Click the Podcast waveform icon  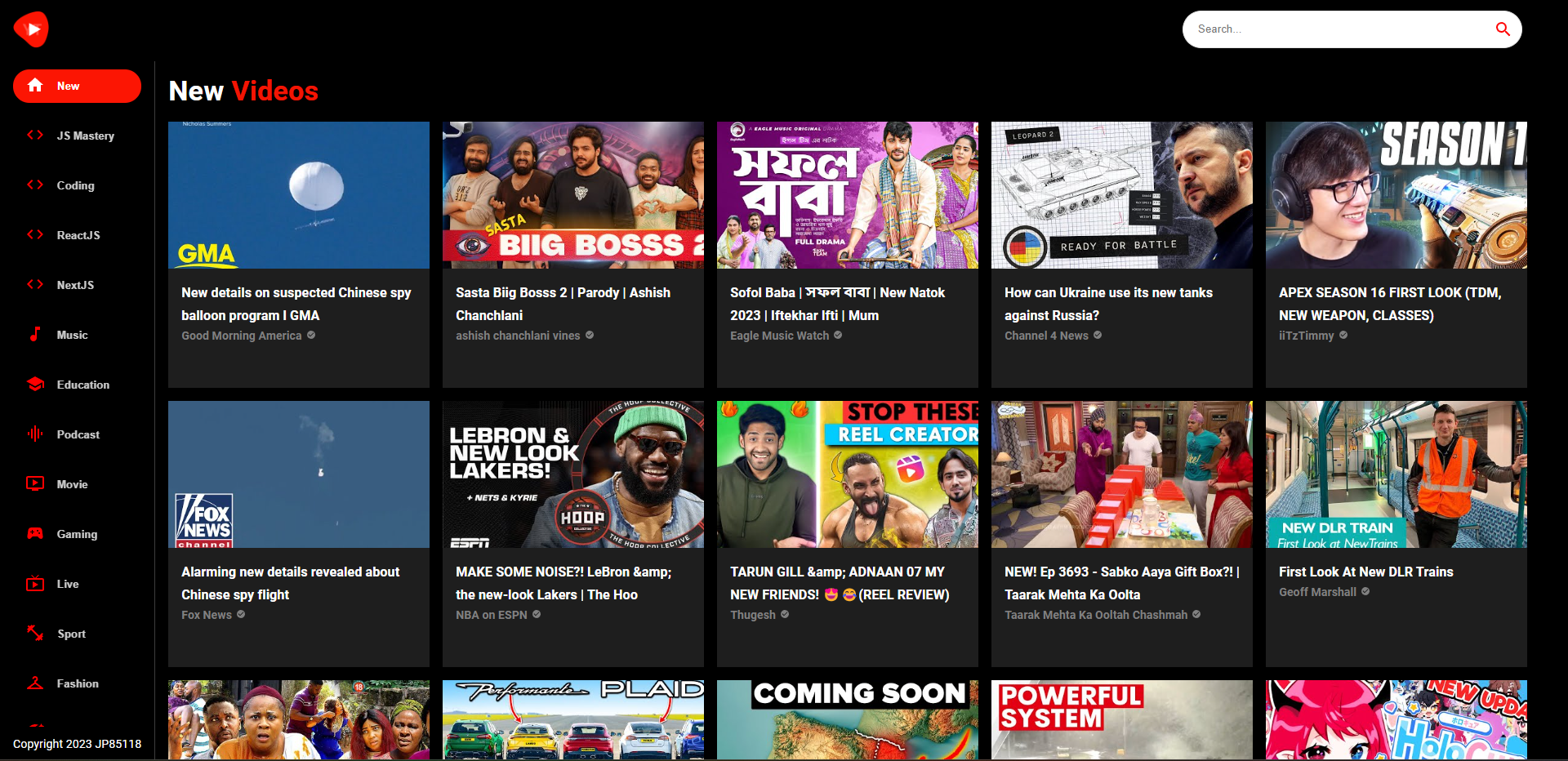pyautogui.click(x=35, y=434)
